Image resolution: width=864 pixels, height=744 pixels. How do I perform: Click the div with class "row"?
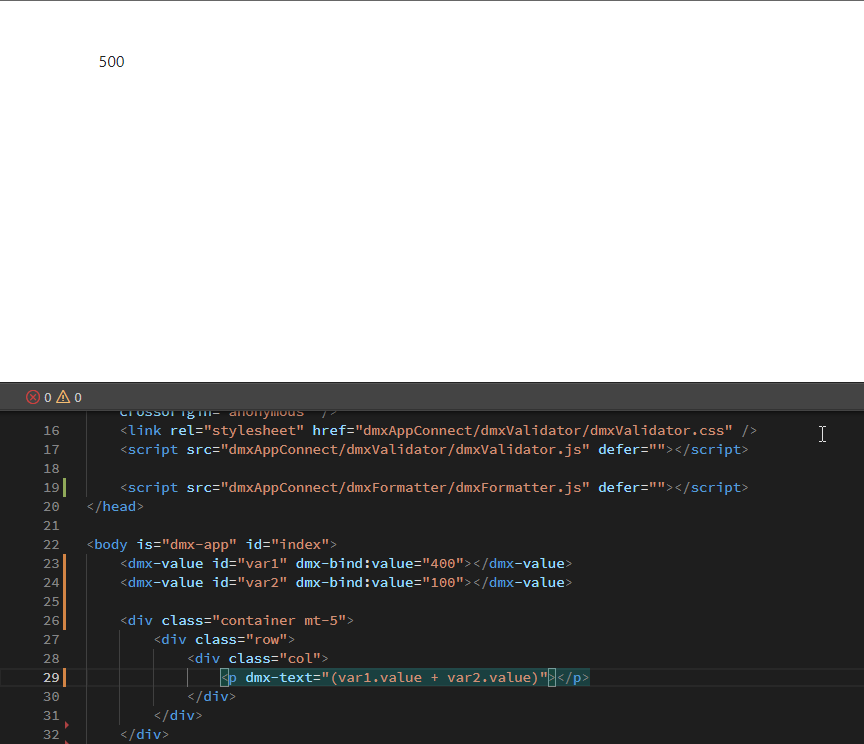pos(225,639)
